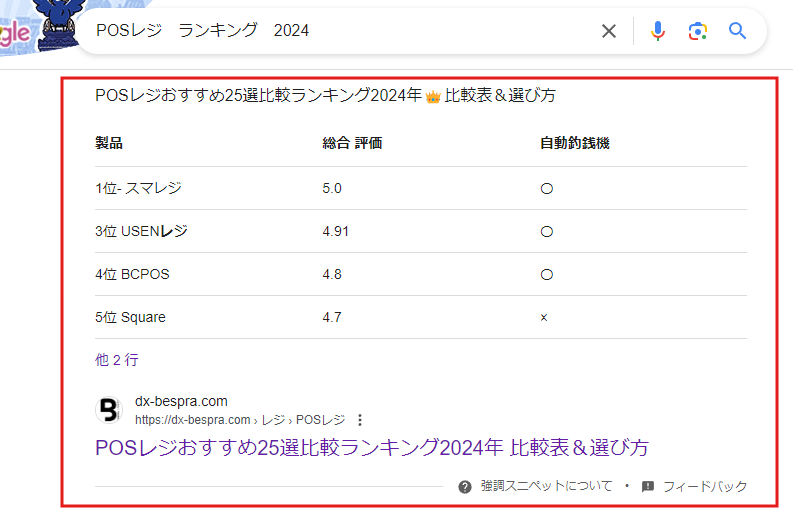
Task: Click the https://dx-bespra.com breadcrumb URL
Action: 192,420
